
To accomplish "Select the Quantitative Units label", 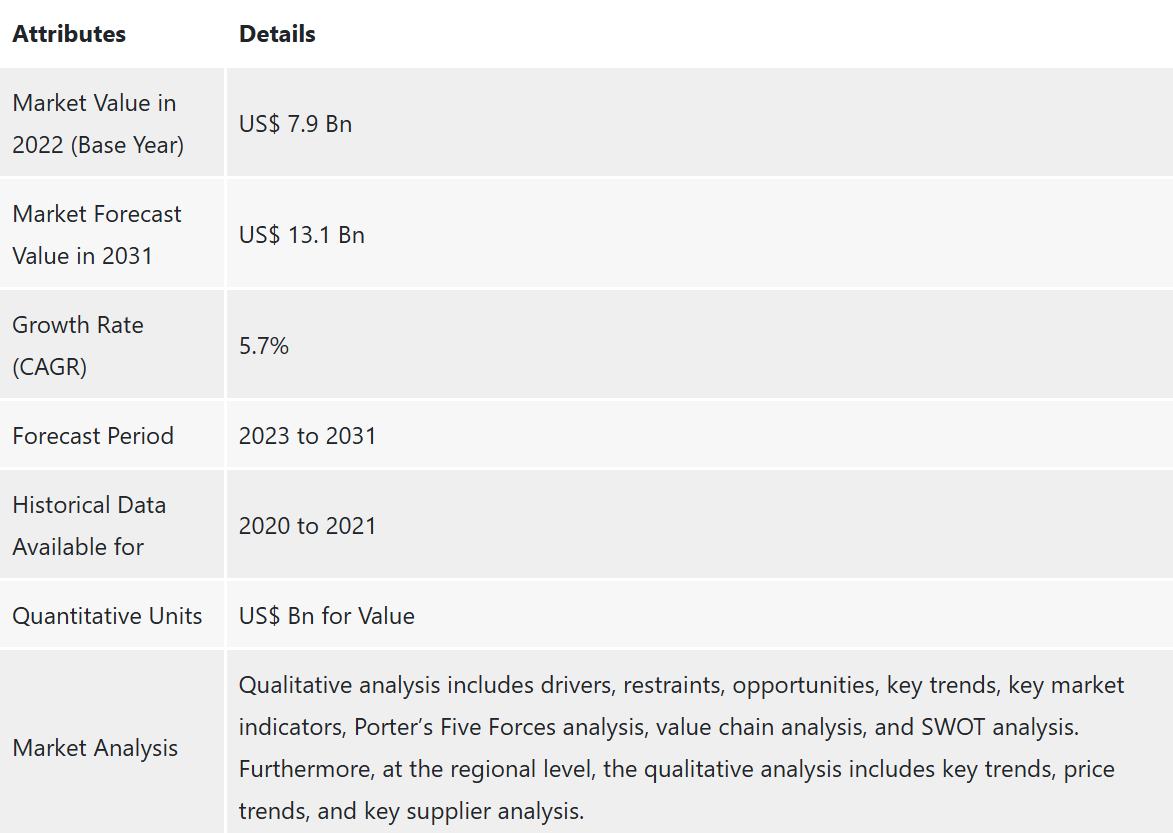I will click(x=107, y=615).
